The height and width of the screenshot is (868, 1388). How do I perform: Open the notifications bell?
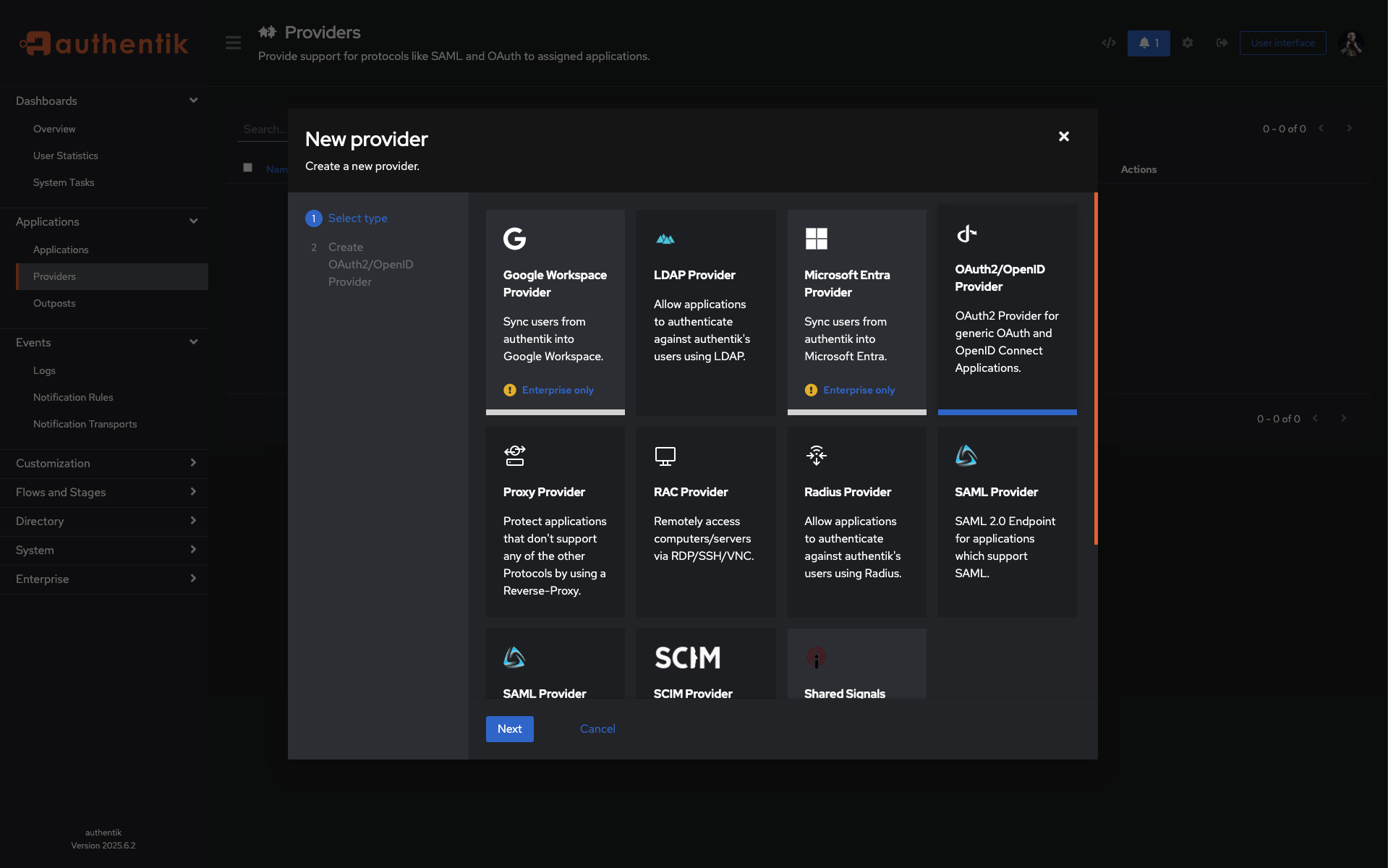(1149, 43)
